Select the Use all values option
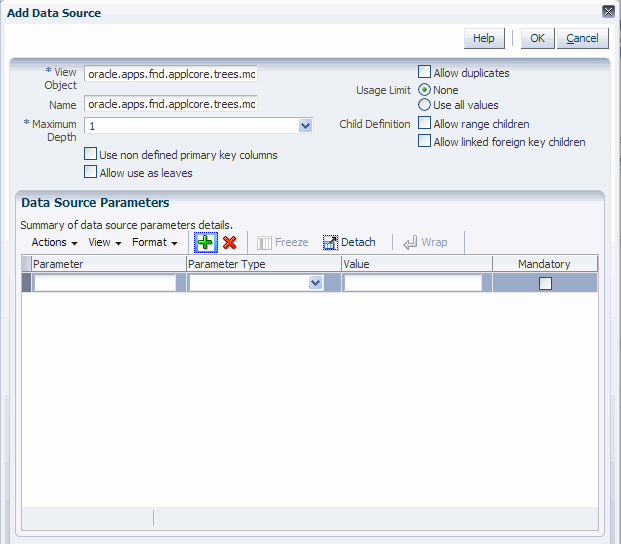Viewport: 621px width, 544px height. click(424, 105)
